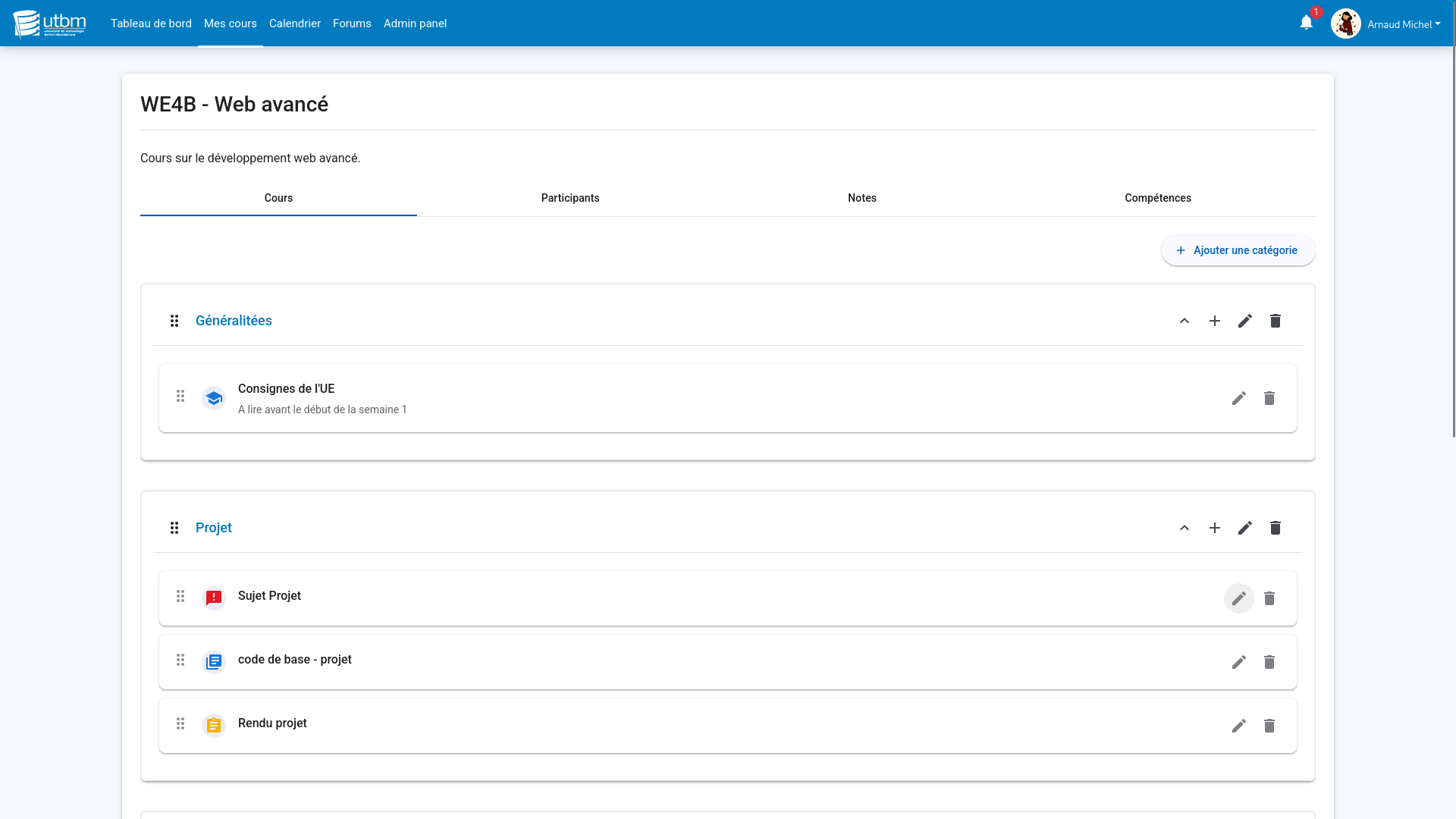Screen dimensions: 1456x819
Task: Open the notifications bell
Action: 1306,23
